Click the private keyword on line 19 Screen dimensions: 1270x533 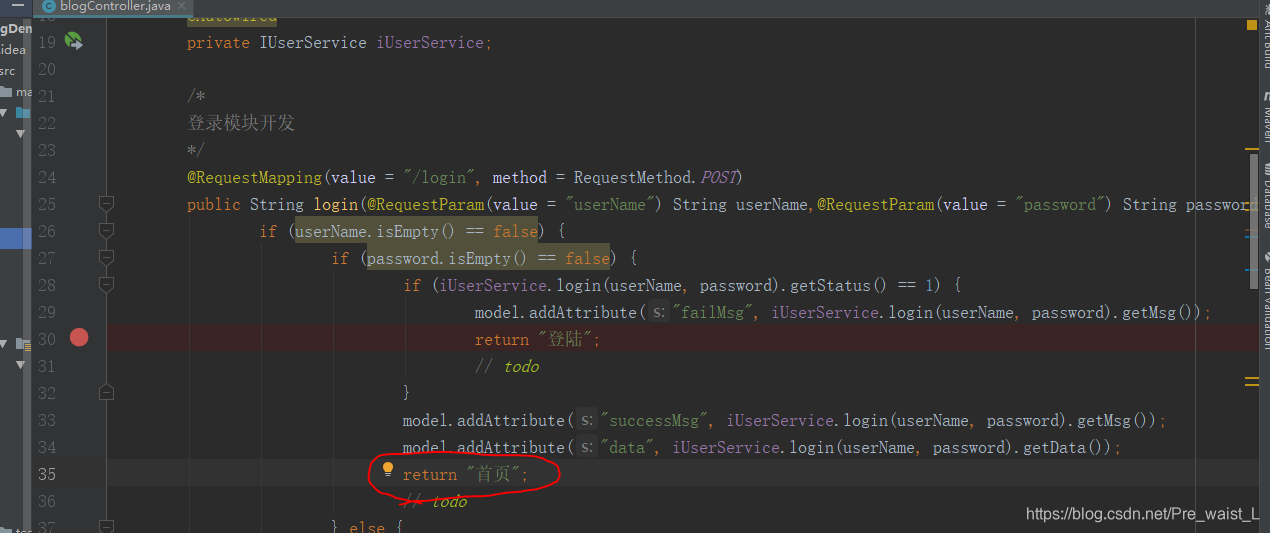pos(218,43)
